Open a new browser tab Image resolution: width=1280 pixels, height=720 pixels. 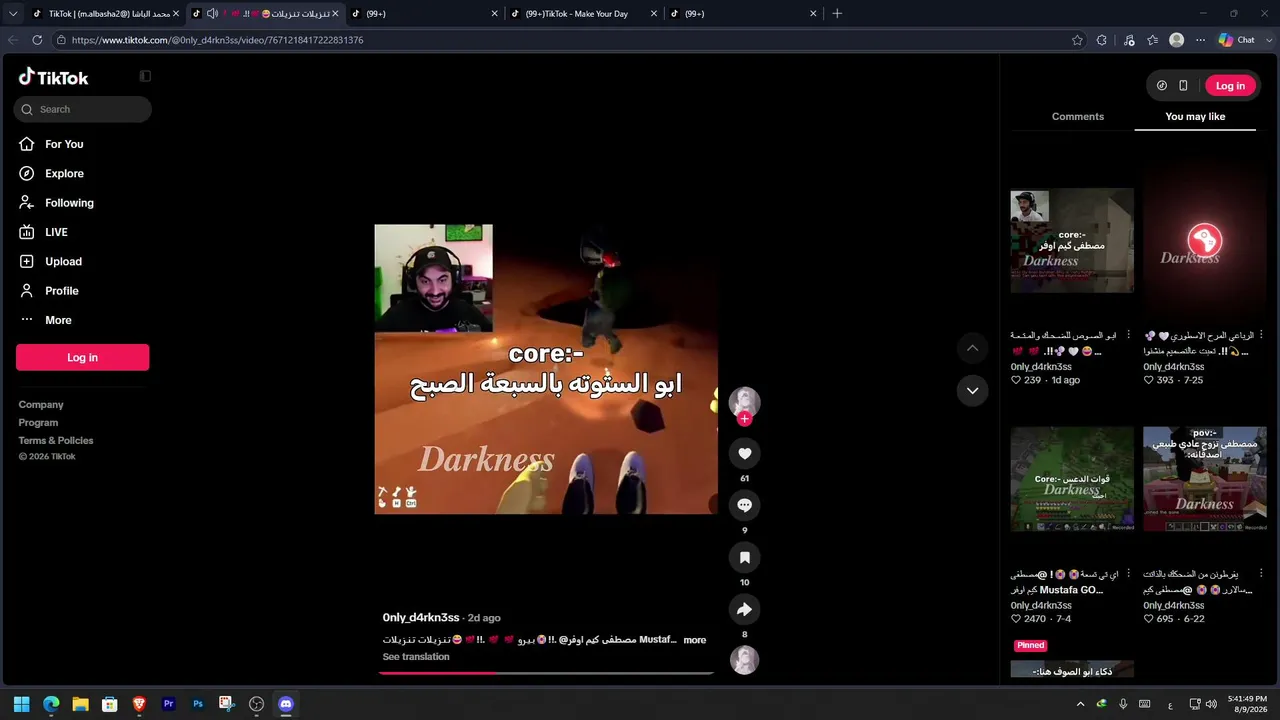(837, 14)
